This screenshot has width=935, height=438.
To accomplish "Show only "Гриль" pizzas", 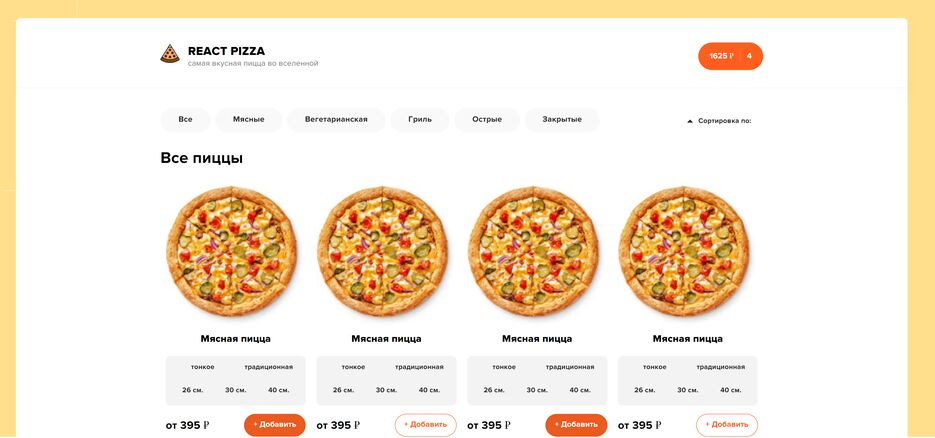I will coord(420,120).
